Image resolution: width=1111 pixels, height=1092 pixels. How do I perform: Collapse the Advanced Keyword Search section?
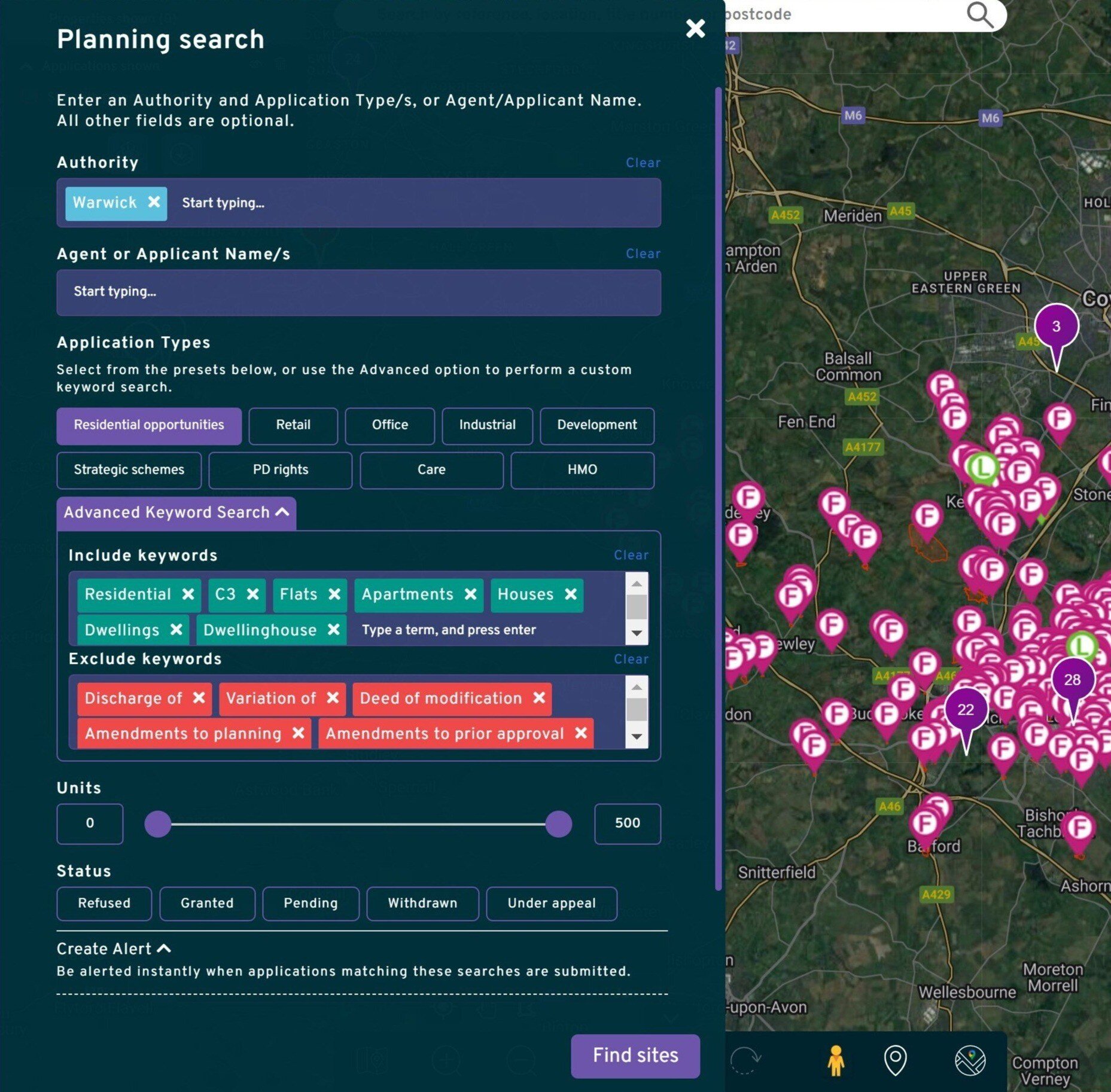tap(175, 513)
